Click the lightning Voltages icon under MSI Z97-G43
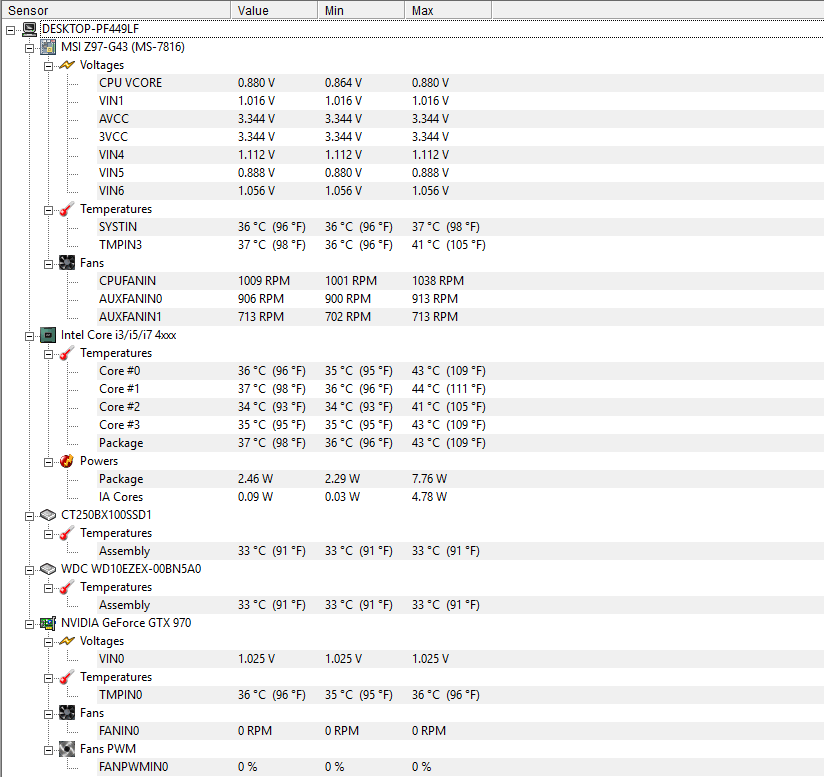824x777 pixels. click(67, 65)
